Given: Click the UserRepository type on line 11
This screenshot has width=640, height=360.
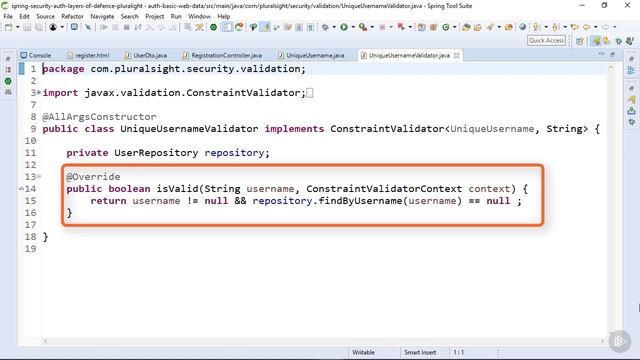Looking at the screenshot, I should [156, 153].
